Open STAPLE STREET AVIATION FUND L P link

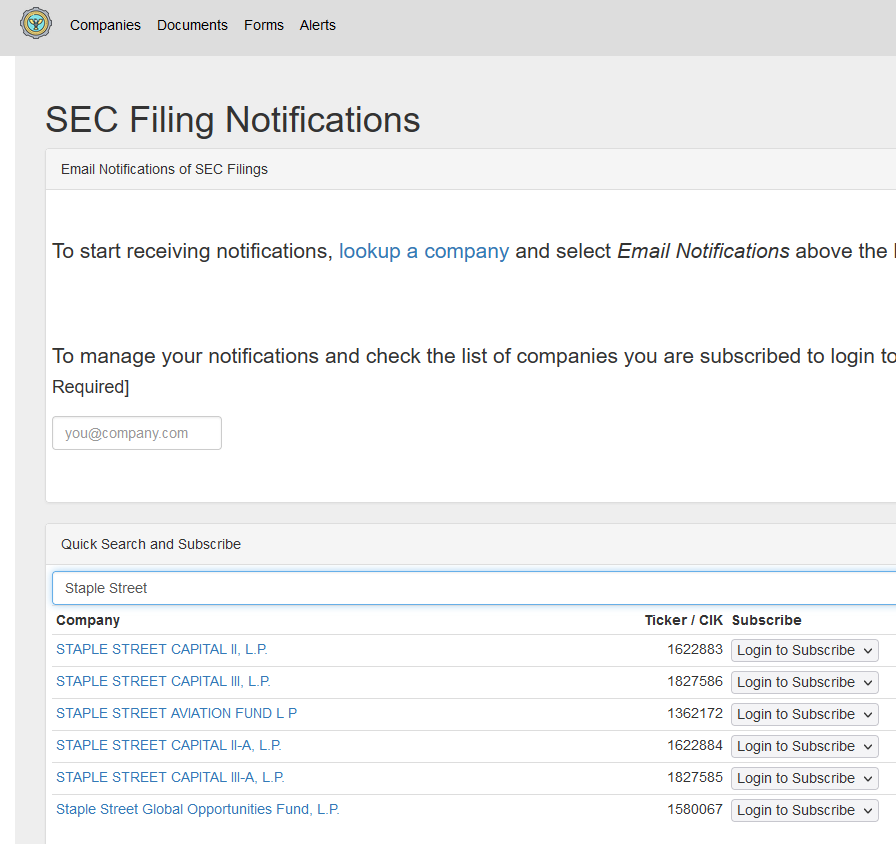click(x=177, y=713)
